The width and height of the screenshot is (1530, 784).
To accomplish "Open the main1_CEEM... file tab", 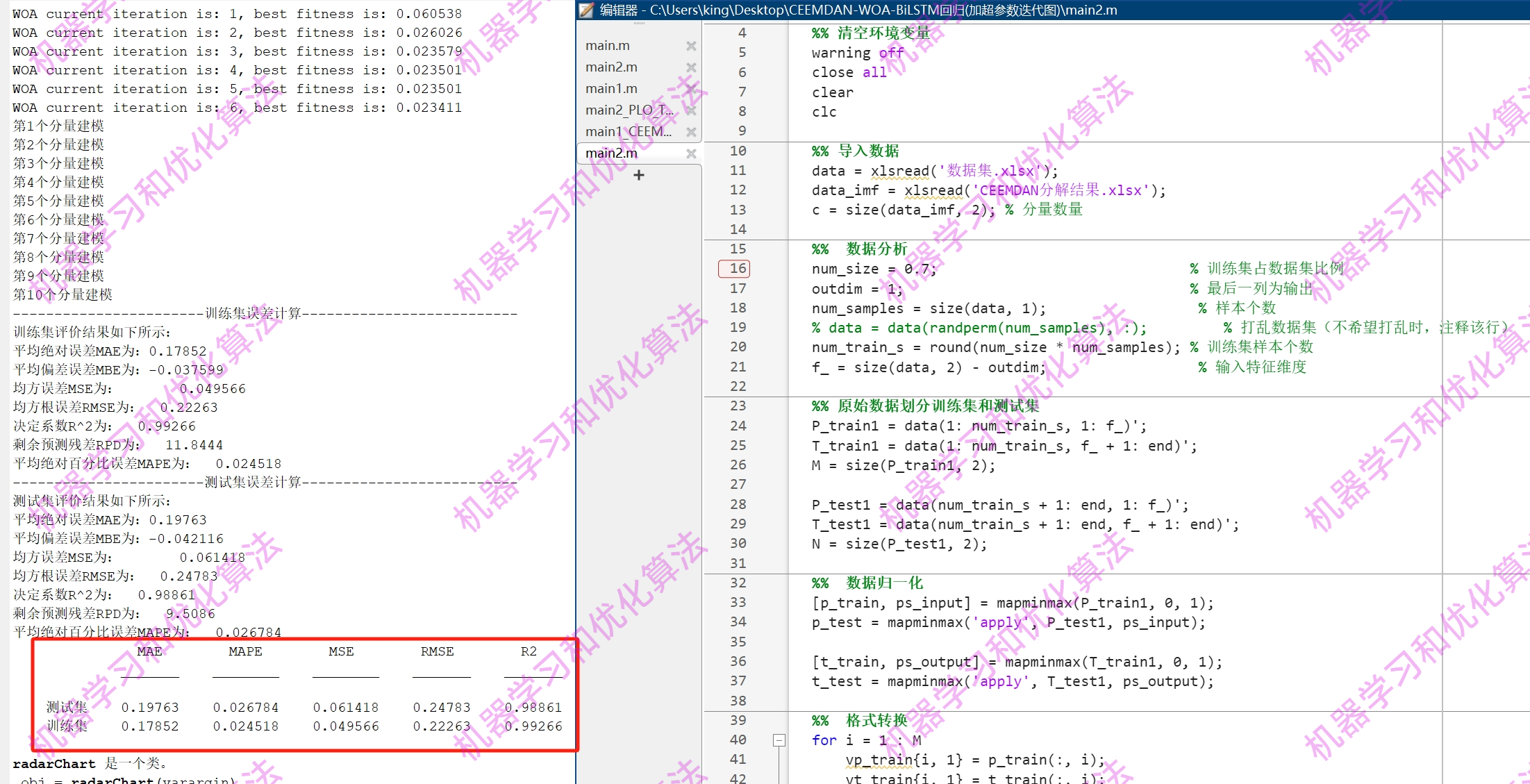I will tap(628, 132).
